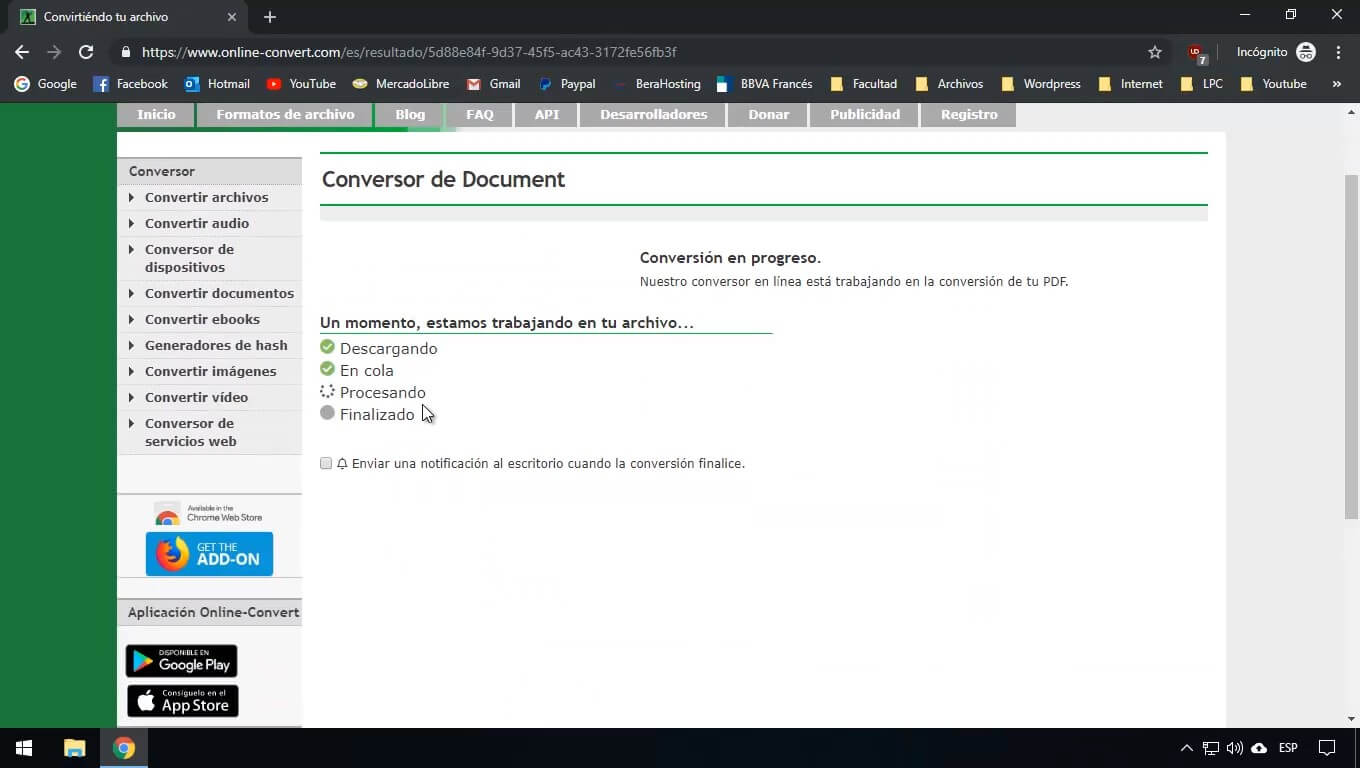
Task: Click the address bar URL
Action: click(409, 52)
